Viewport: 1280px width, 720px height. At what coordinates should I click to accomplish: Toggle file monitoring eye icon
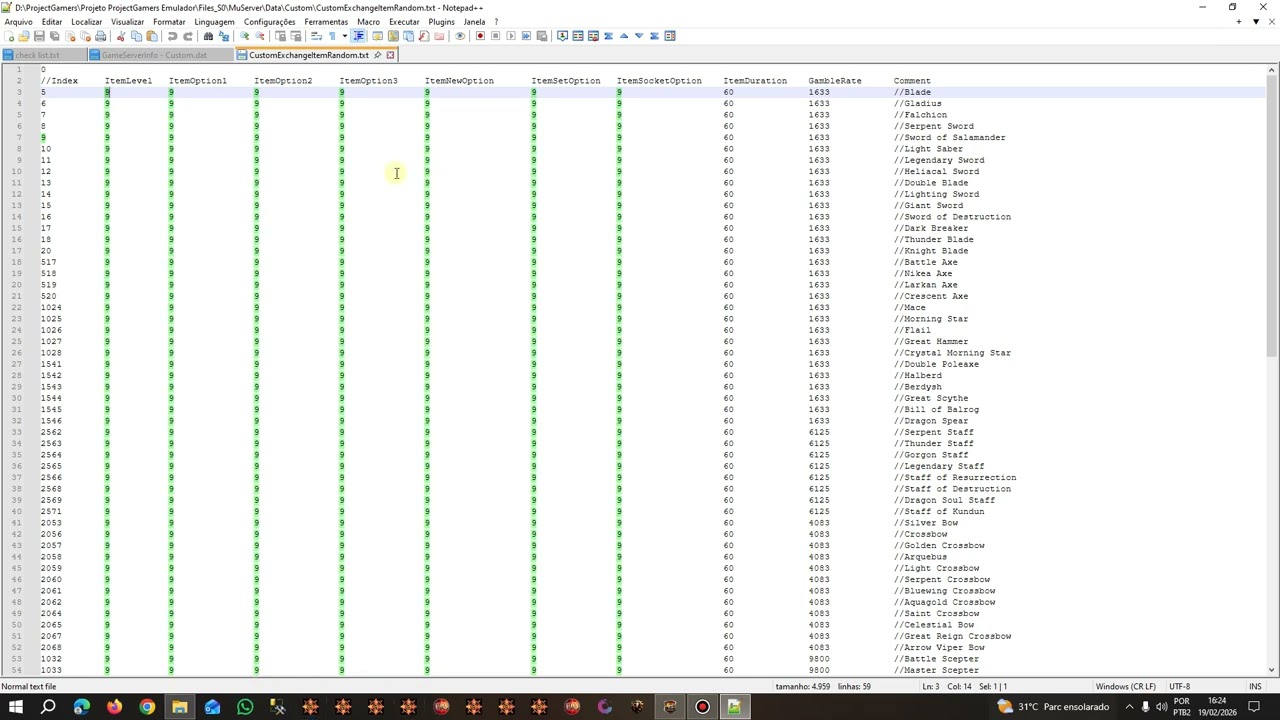[460, 36]
